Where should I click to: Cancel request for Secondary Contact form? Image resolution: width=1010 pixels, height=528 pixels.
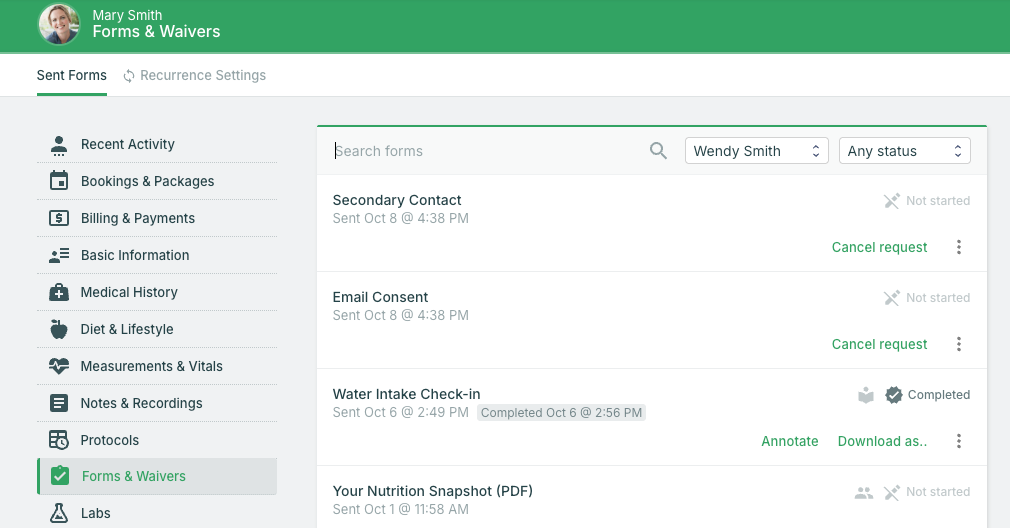click(879, 247)
